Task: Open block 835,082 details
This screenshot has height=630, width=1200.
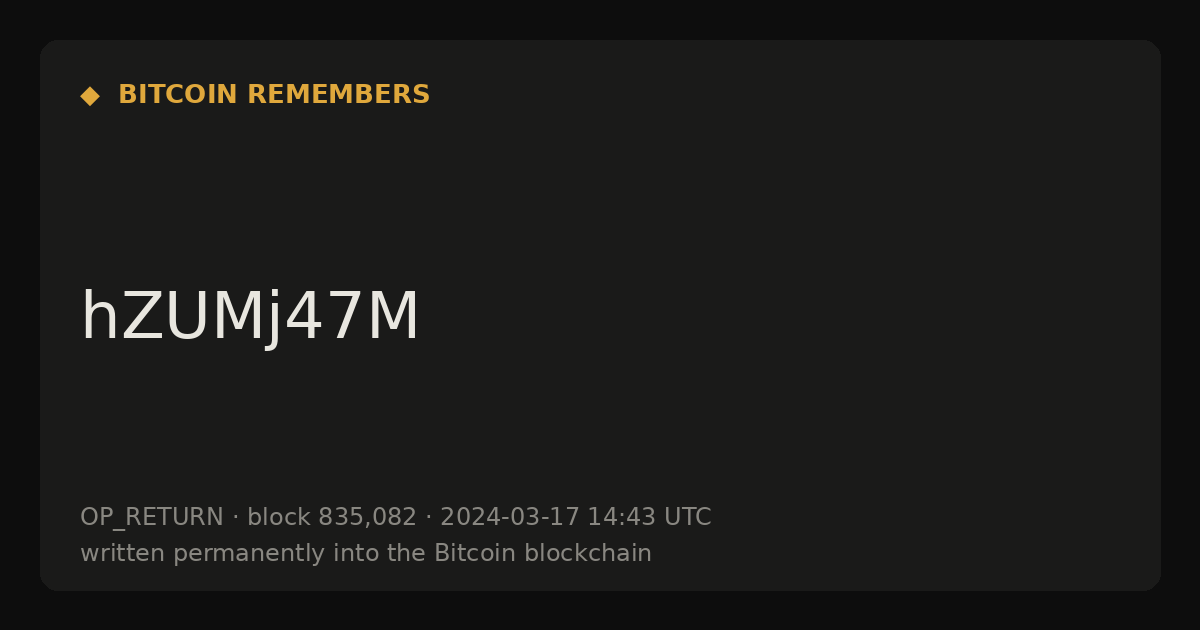Action: (x=332, y=518)
